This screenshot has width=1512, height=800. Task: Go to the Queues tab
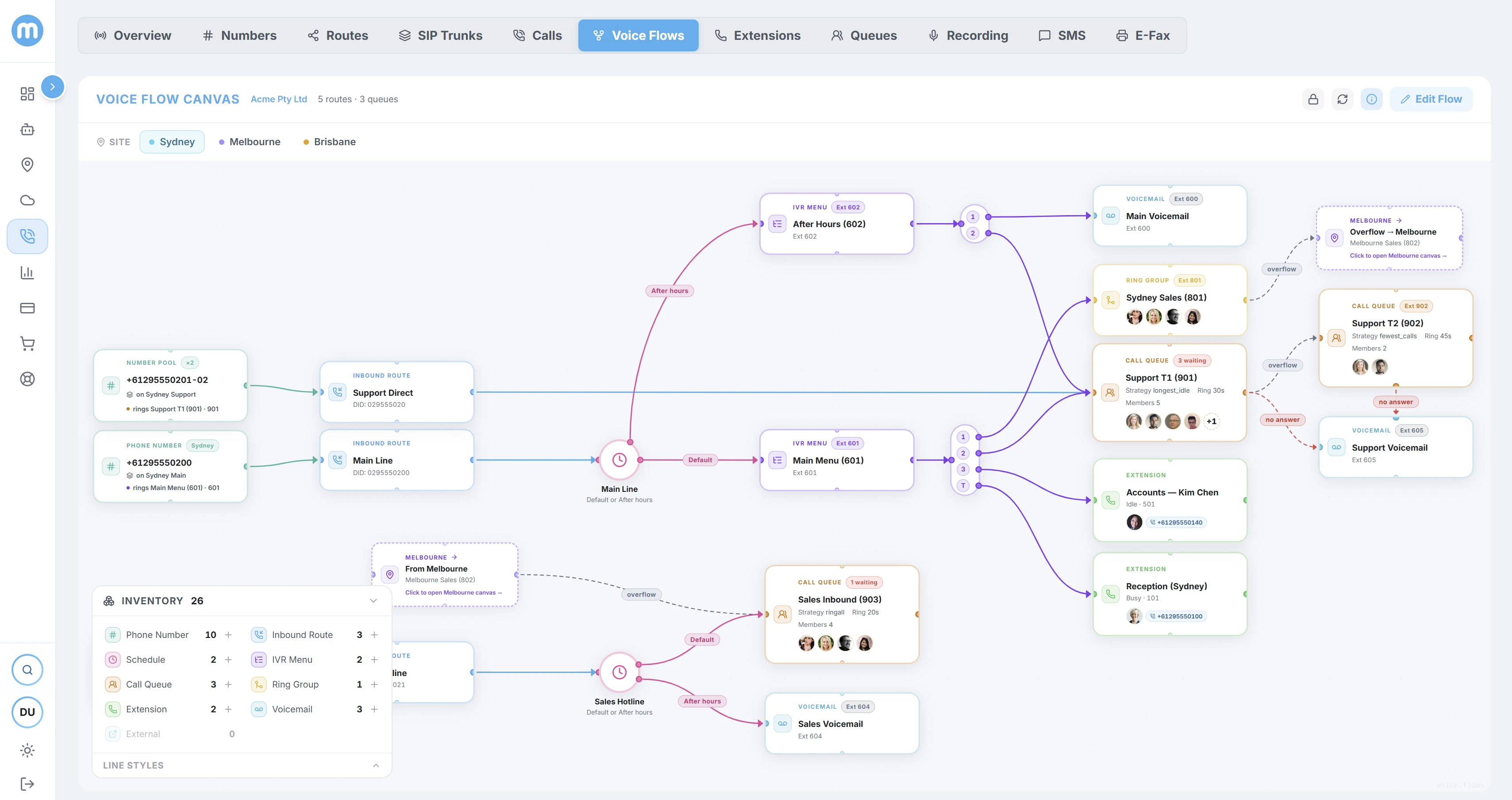click(864, 35)
